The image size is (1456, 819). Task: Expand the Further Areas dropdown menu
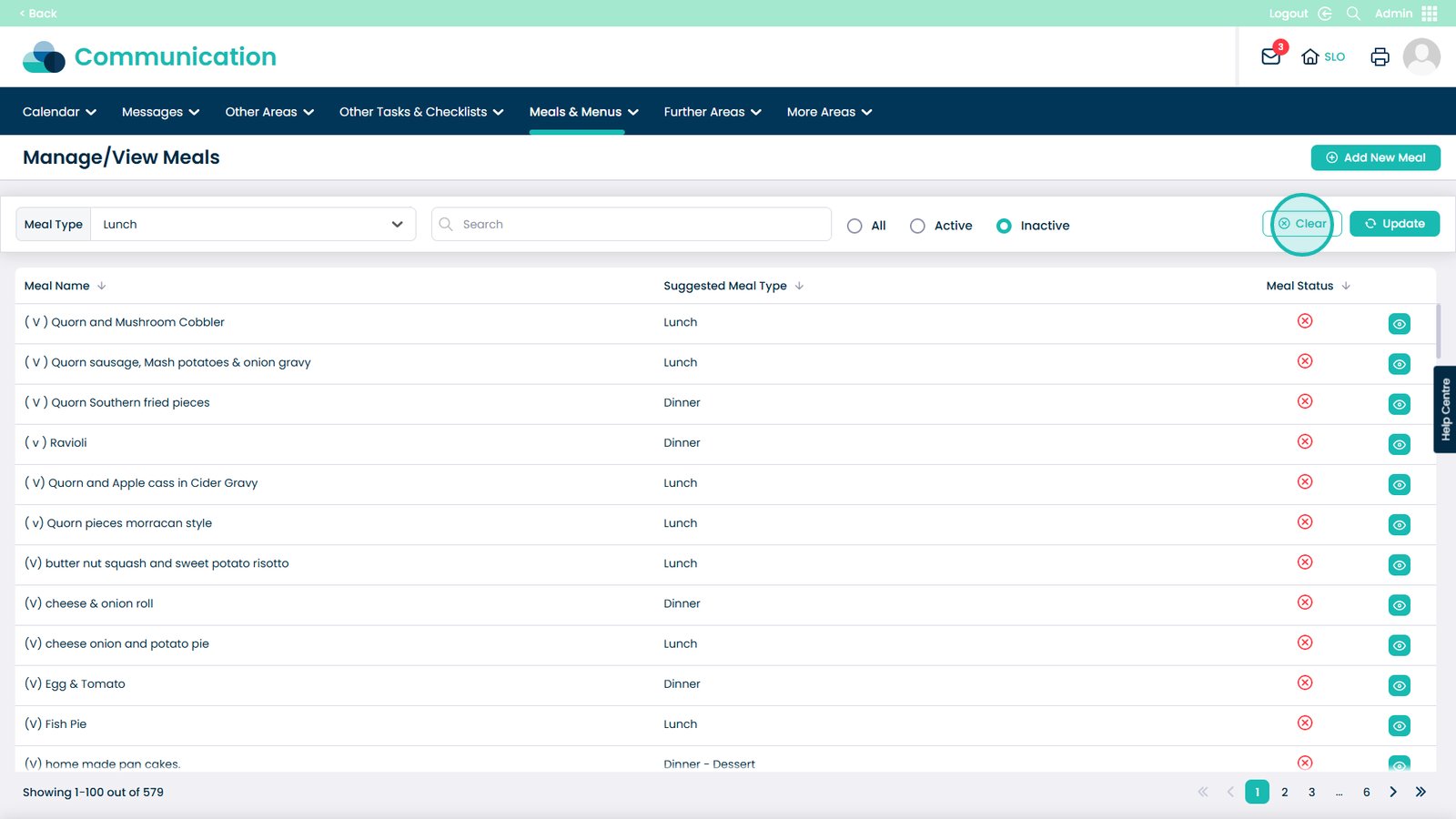[712, 112]
